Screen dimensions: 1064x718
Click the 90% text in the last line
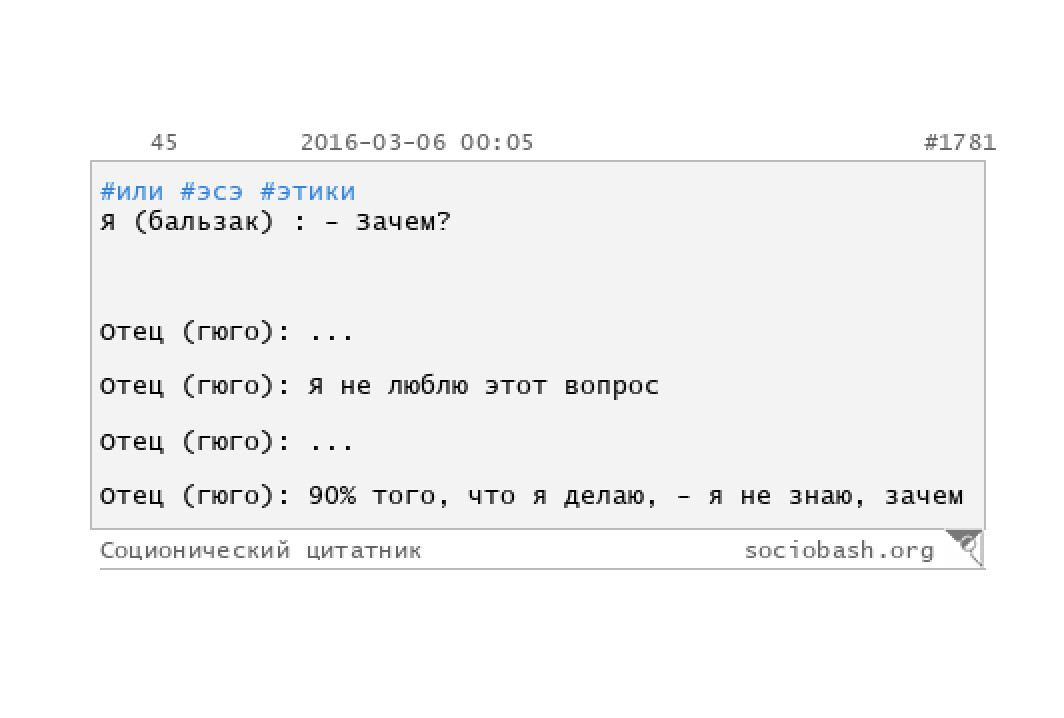coord(332,495)
